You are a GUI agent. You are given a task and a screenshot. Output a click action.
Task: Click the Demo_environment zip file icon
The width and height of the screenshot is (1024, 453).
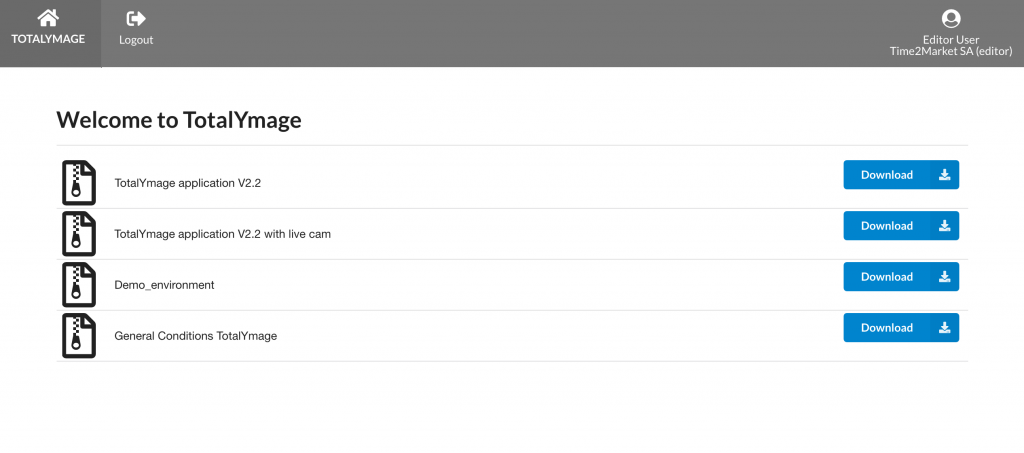point(79,285)
